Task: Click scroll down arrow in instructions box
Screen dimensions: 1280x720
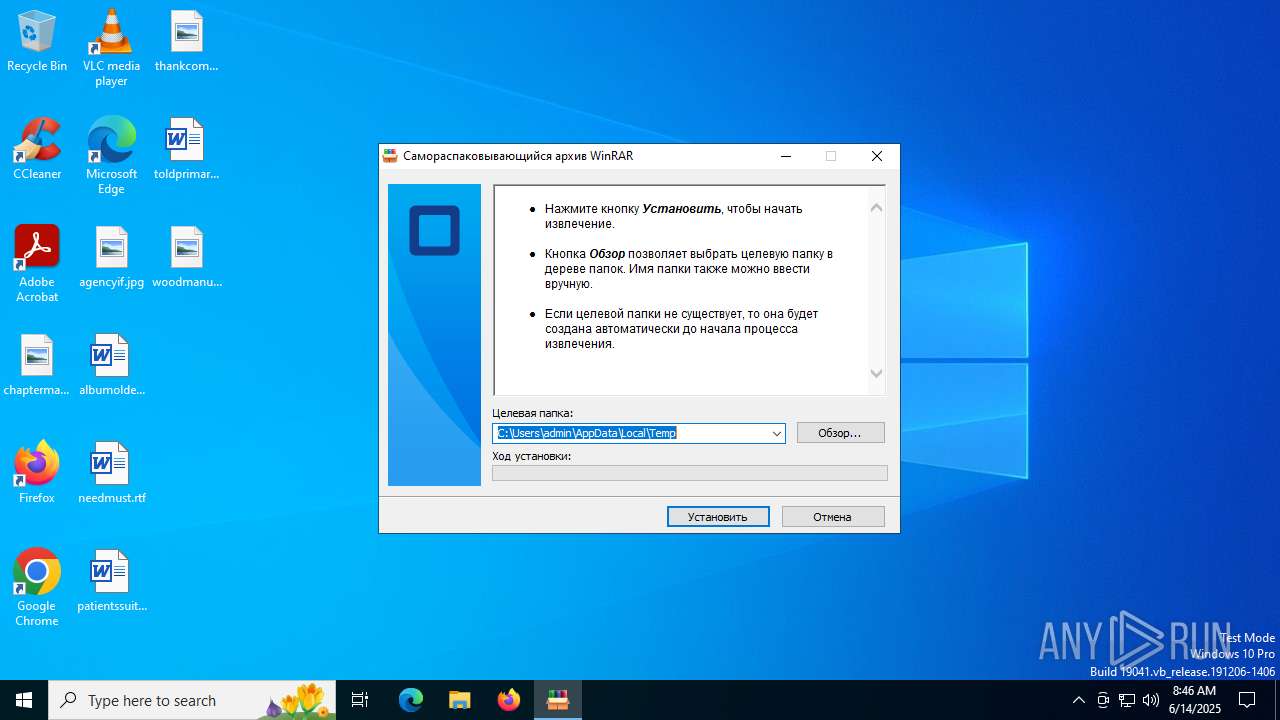Action: (x=876, y=374)
